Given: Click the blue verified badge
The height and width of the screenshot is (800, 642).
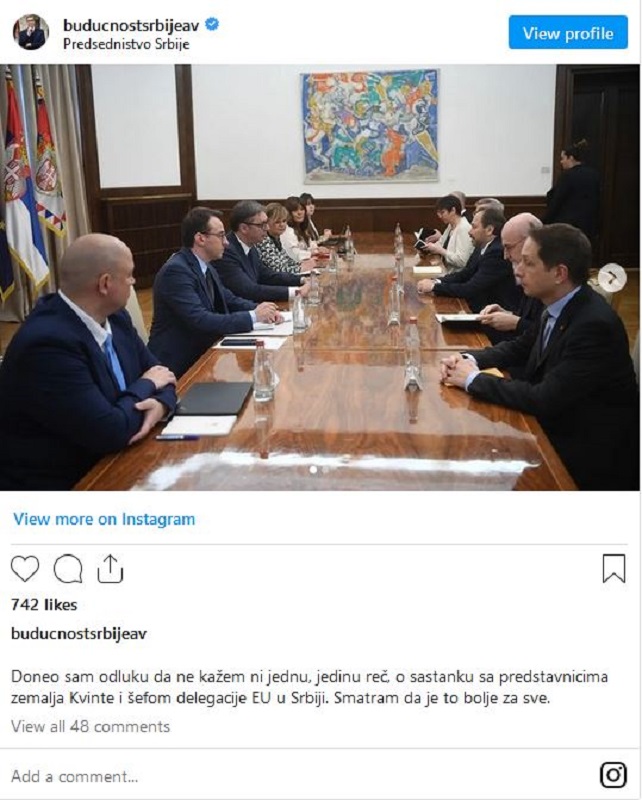Looking at the screenshot, I should tap(212, 24).
